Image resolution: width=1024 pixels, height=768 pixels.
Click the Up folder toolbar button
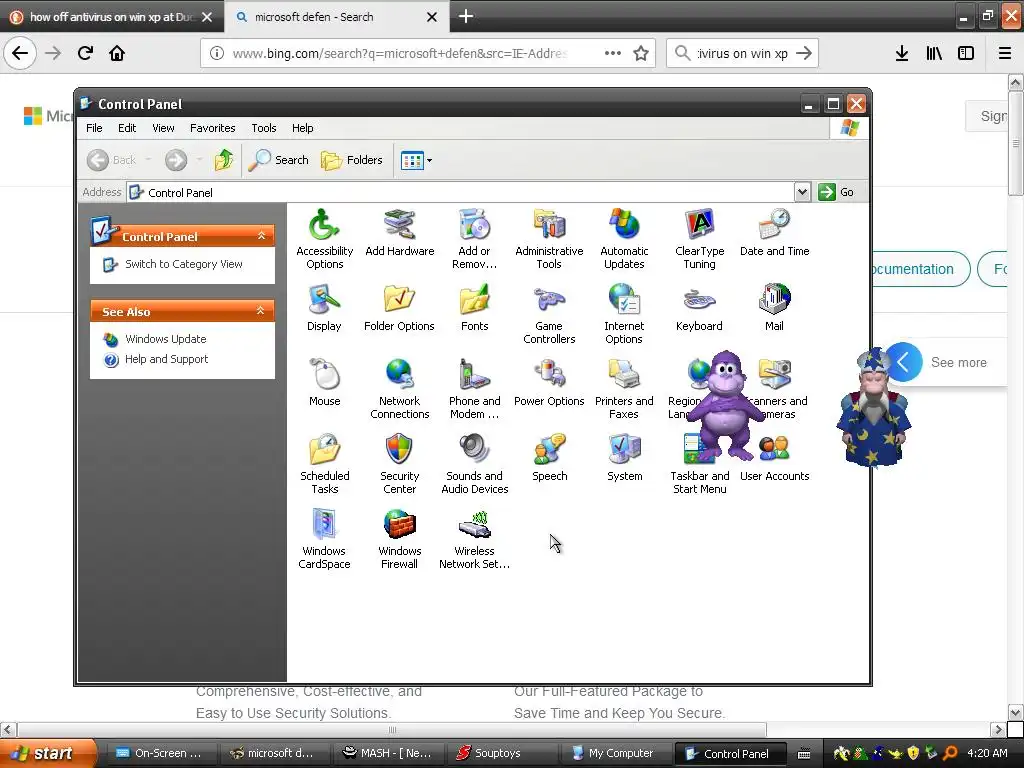tap(224, 159)
